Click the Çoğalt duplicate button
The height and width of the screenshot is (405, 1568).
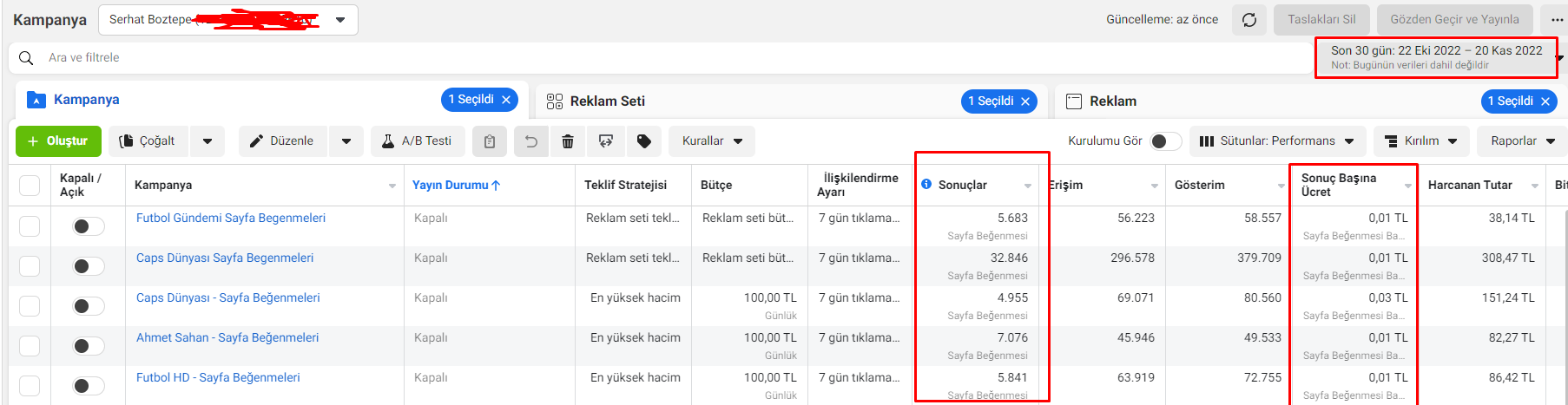point(148,141)
